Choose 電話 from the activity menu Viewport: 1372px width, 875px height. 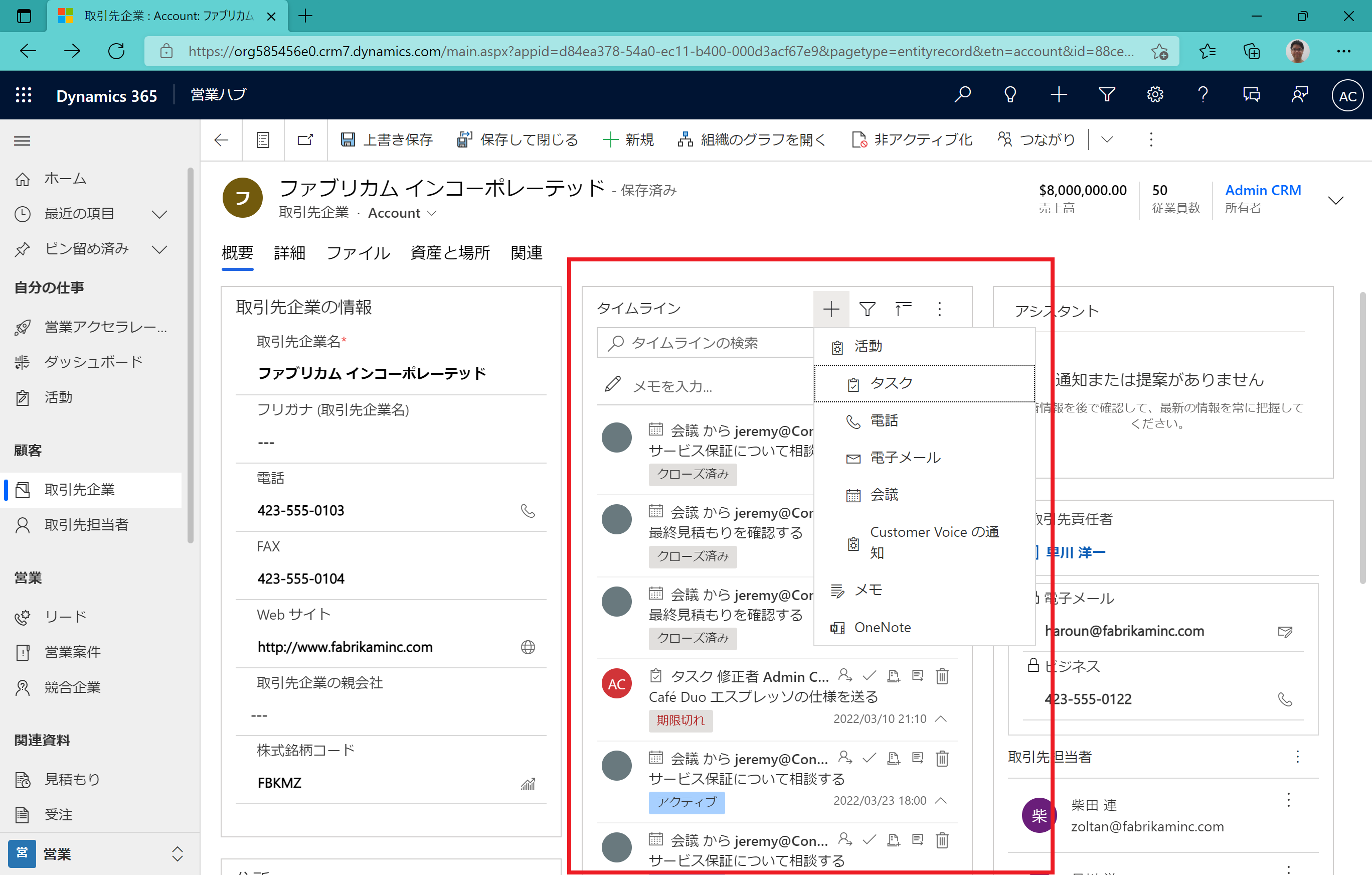click(x=924, y=420)
